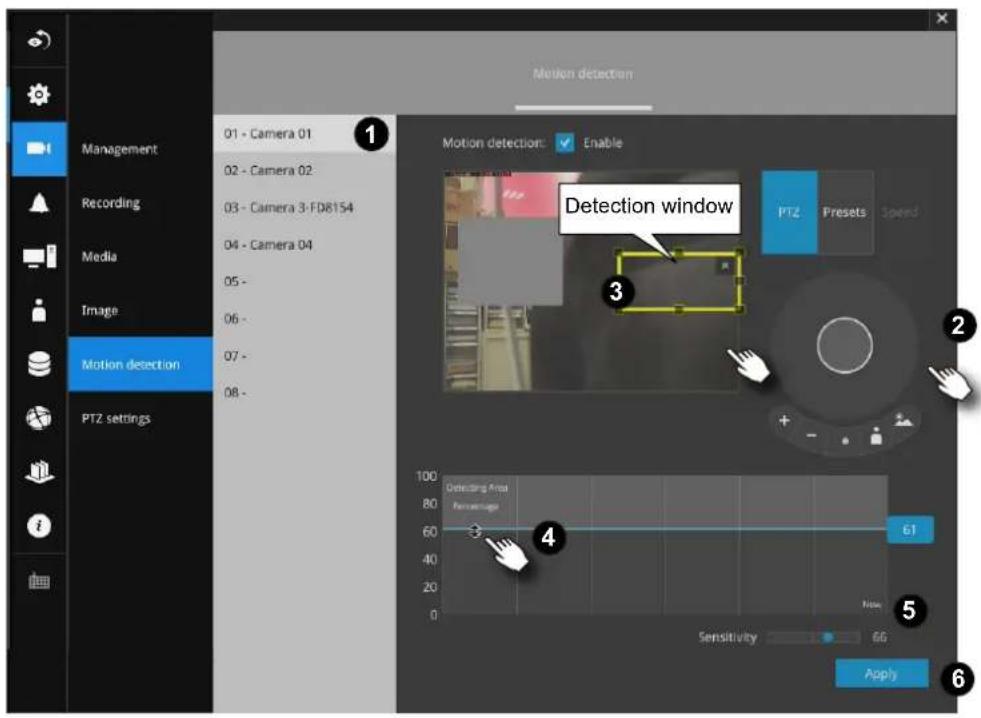Select 03 - Camera 3-FD8154 in list
Image resolution: width=981 pixels, height=718 pixels.
pos(304,208)
